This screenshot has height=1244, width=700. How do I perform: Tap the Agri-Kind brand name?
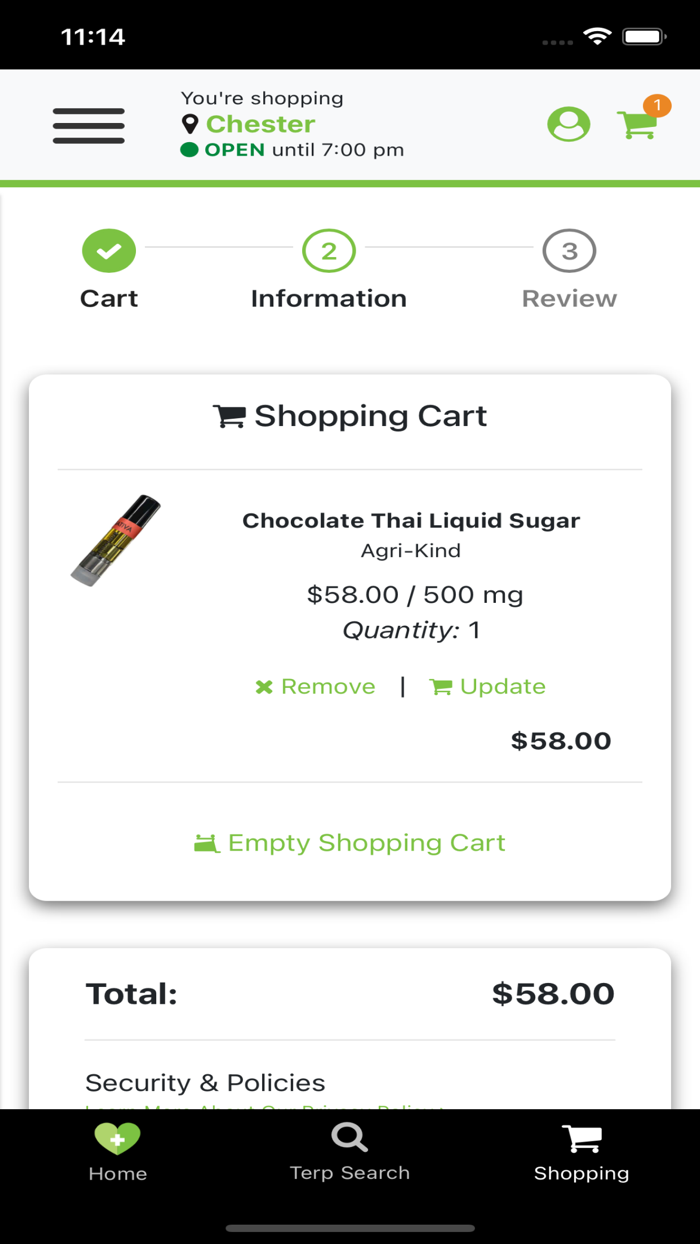point(411,551)
